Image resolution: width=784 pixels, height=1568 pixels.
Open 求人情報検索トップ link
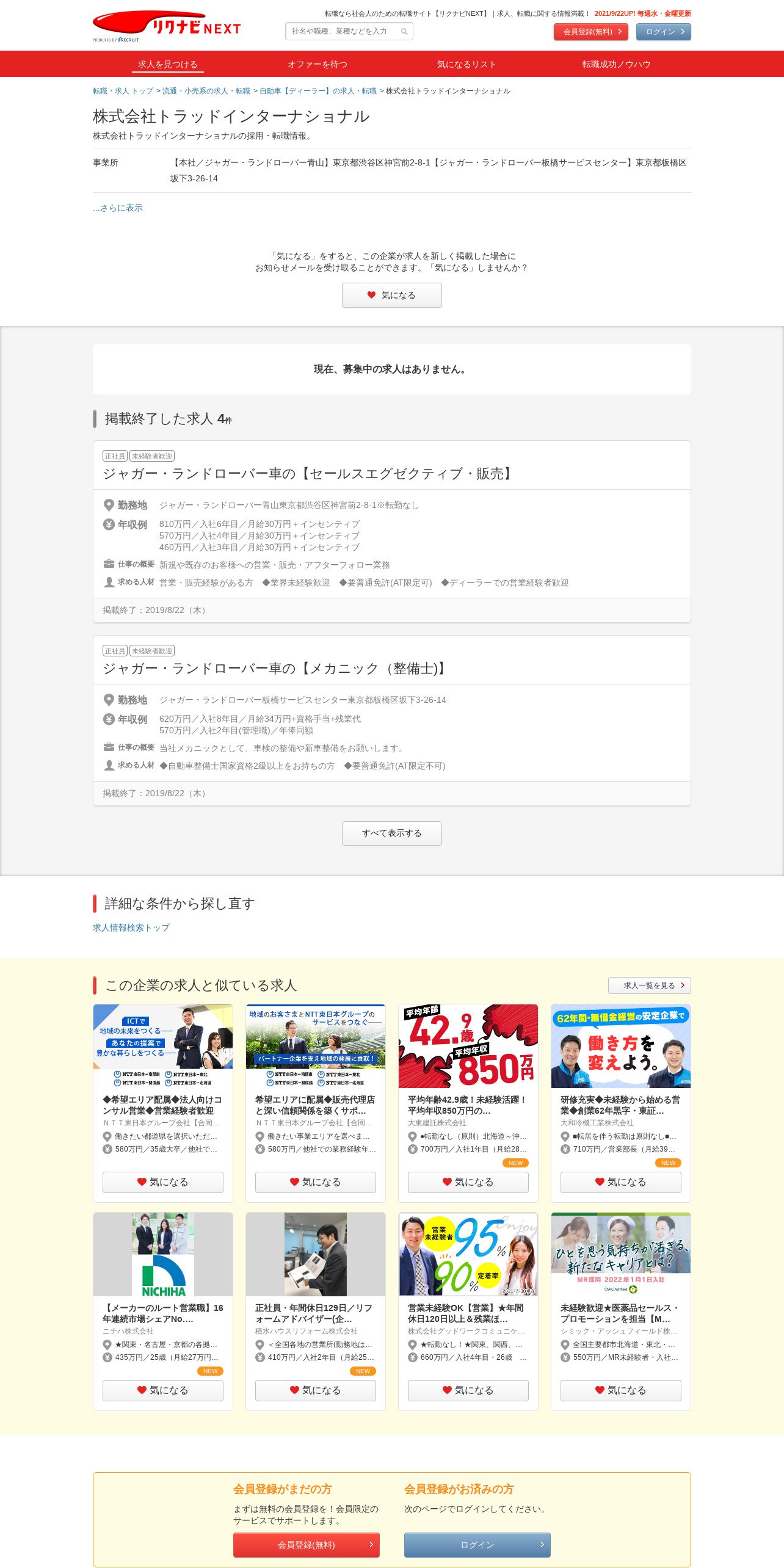point(131,927)
